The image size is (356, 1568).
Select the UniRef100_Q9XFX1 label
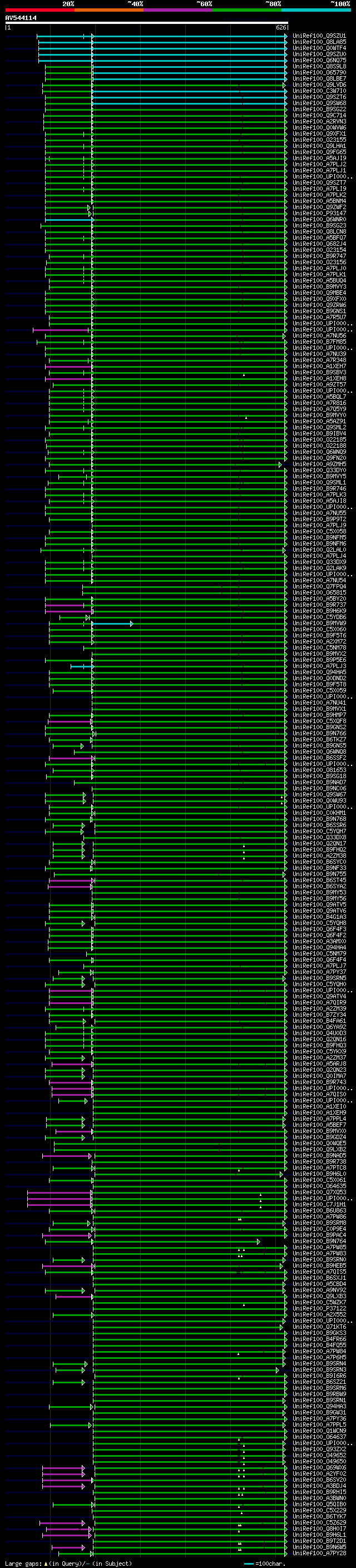[319, 134]
